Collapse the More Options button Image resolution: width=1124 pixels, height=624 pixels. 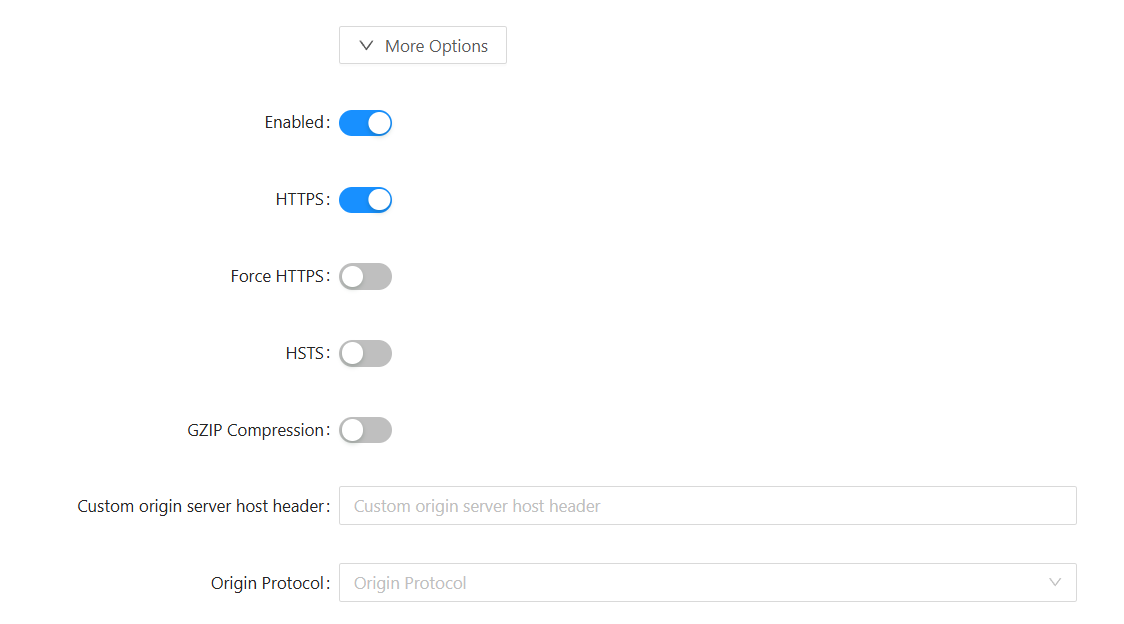[x=423, y=45]
